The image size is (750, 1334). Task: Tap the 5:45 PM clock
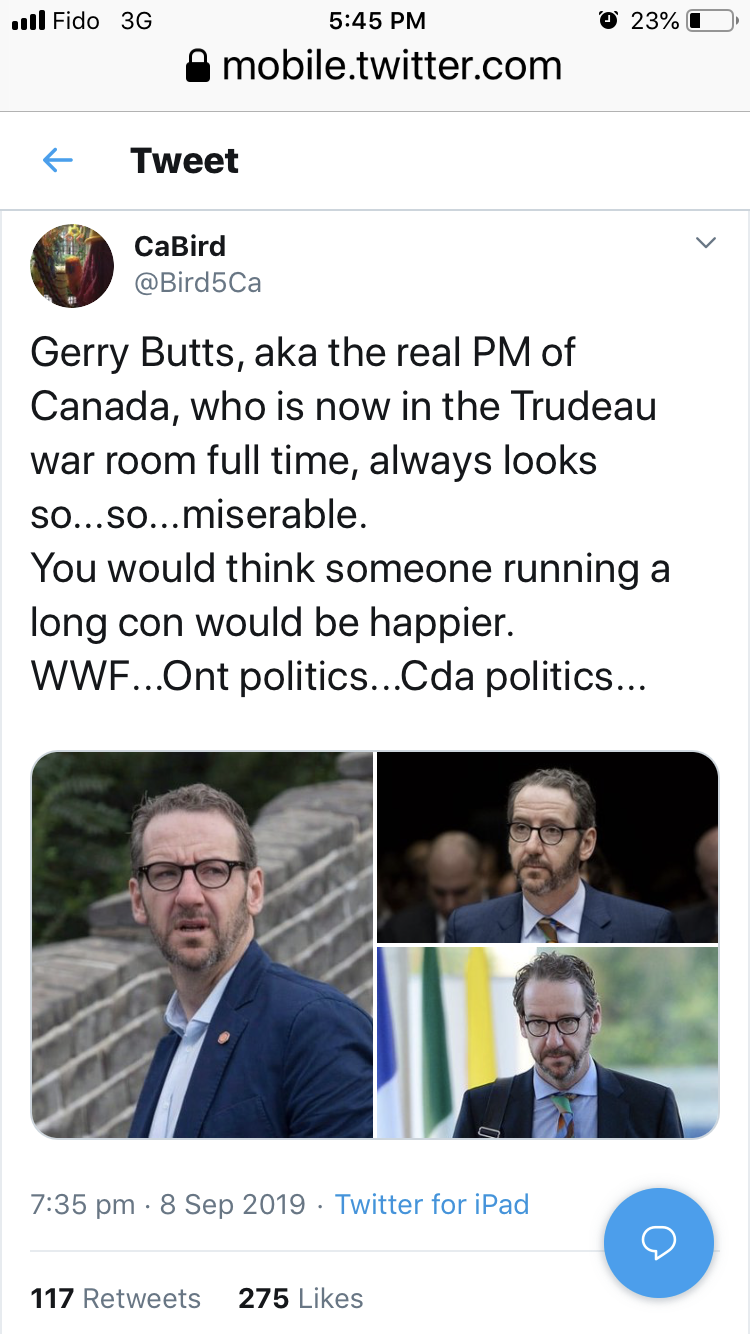(x=377, y=20)
